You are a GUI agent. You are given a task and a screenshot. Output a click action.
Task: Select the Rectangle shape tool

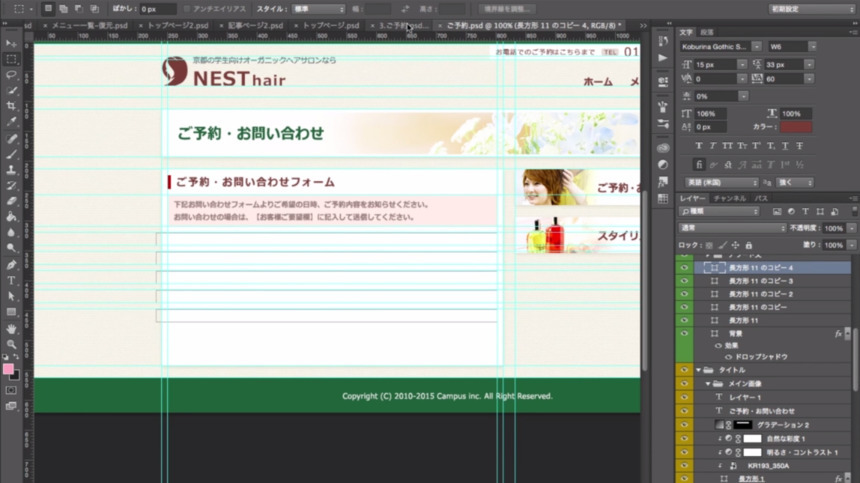click(11, 312)
